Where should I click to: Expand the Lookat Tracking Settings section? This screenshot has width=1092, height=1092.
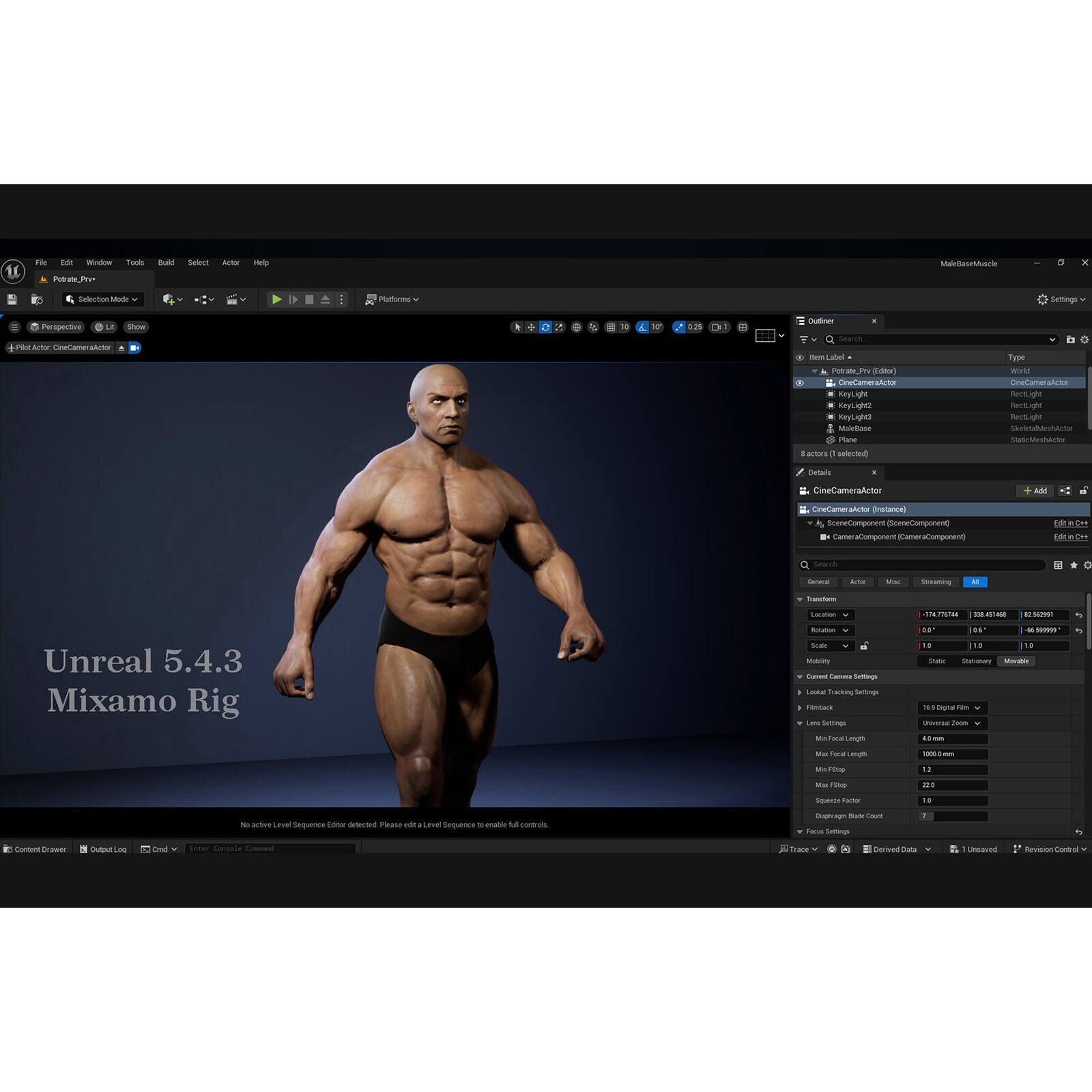800,692
